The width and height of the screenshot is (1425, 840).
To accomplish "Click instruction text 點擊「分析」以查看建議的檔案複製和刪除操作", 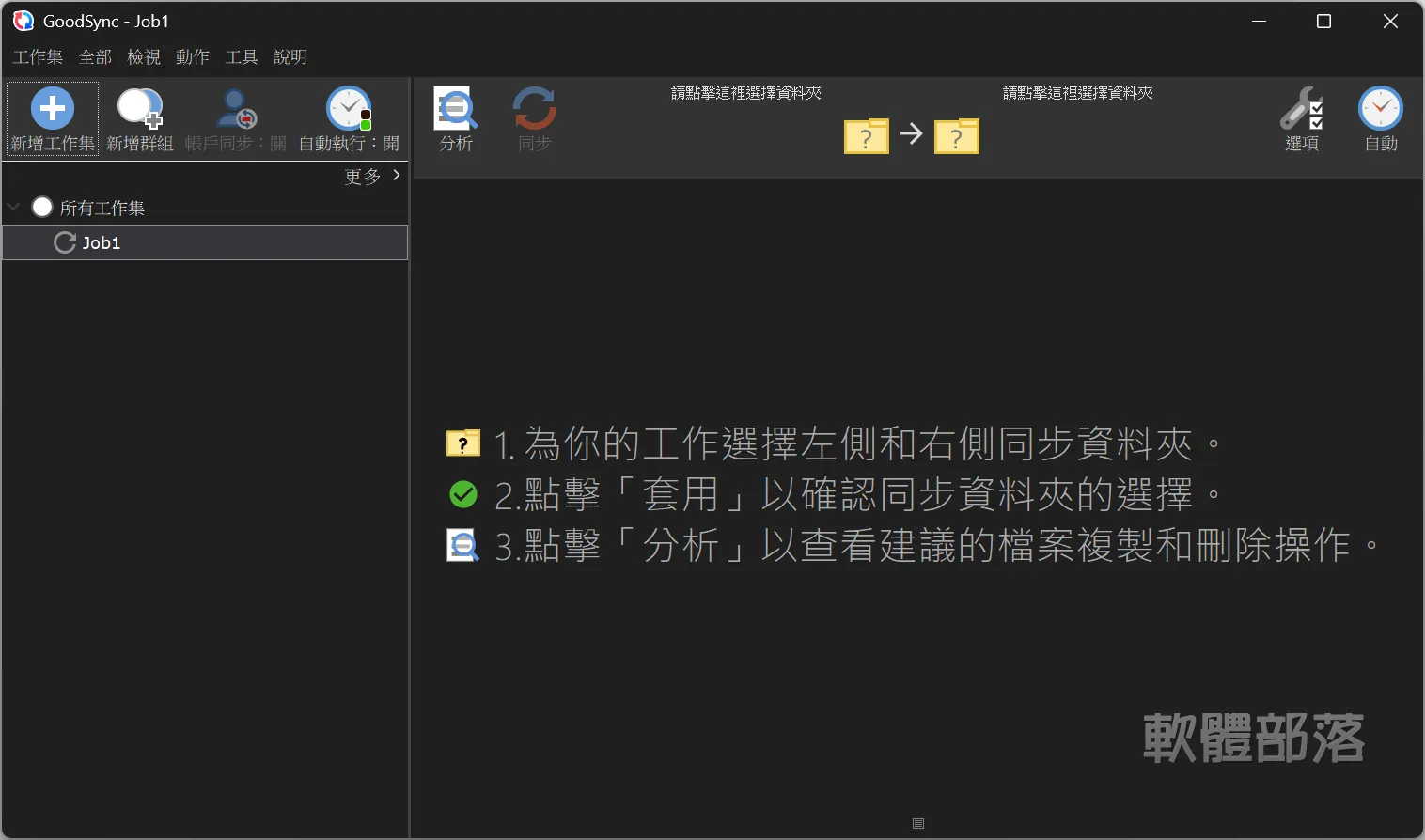I will (937, 545).
